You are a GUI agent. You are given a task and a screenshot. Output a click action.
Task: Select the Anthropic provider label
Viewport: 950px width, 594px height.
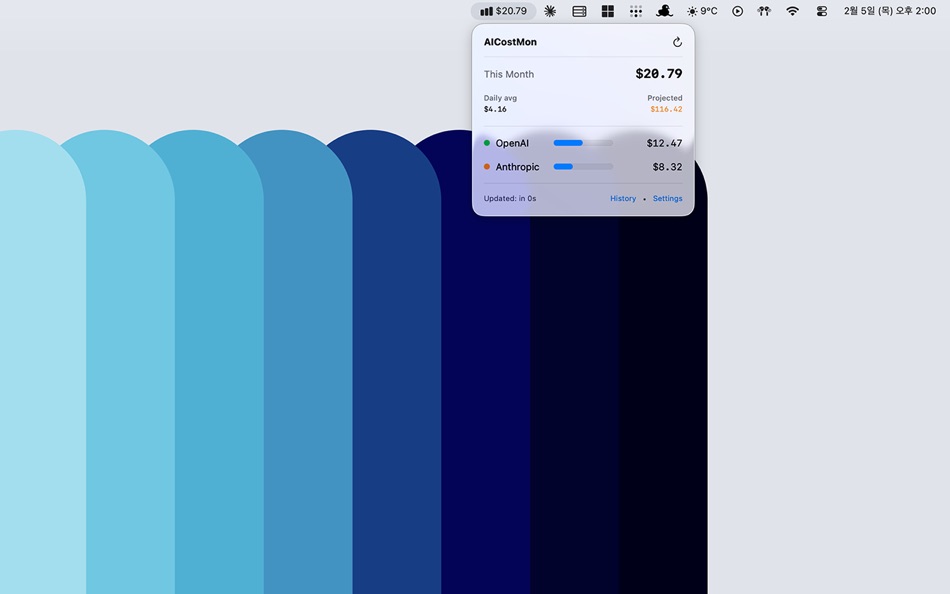[517, 167]
